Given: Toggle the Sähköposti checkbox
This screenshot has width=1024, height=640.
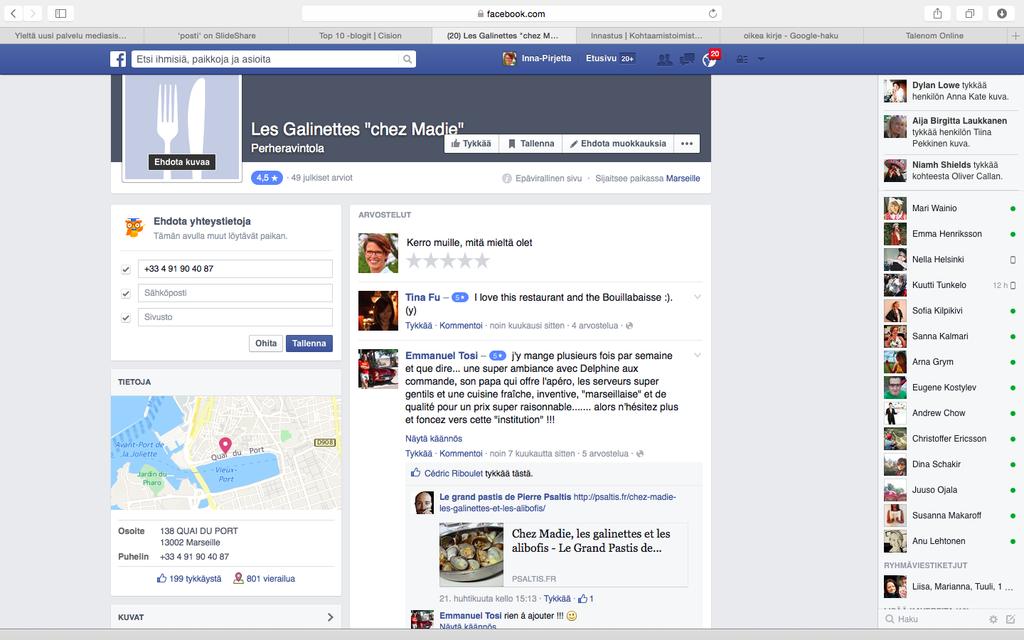Looking at the screenshot, I should pyautogui.click(x=126, y=293).
